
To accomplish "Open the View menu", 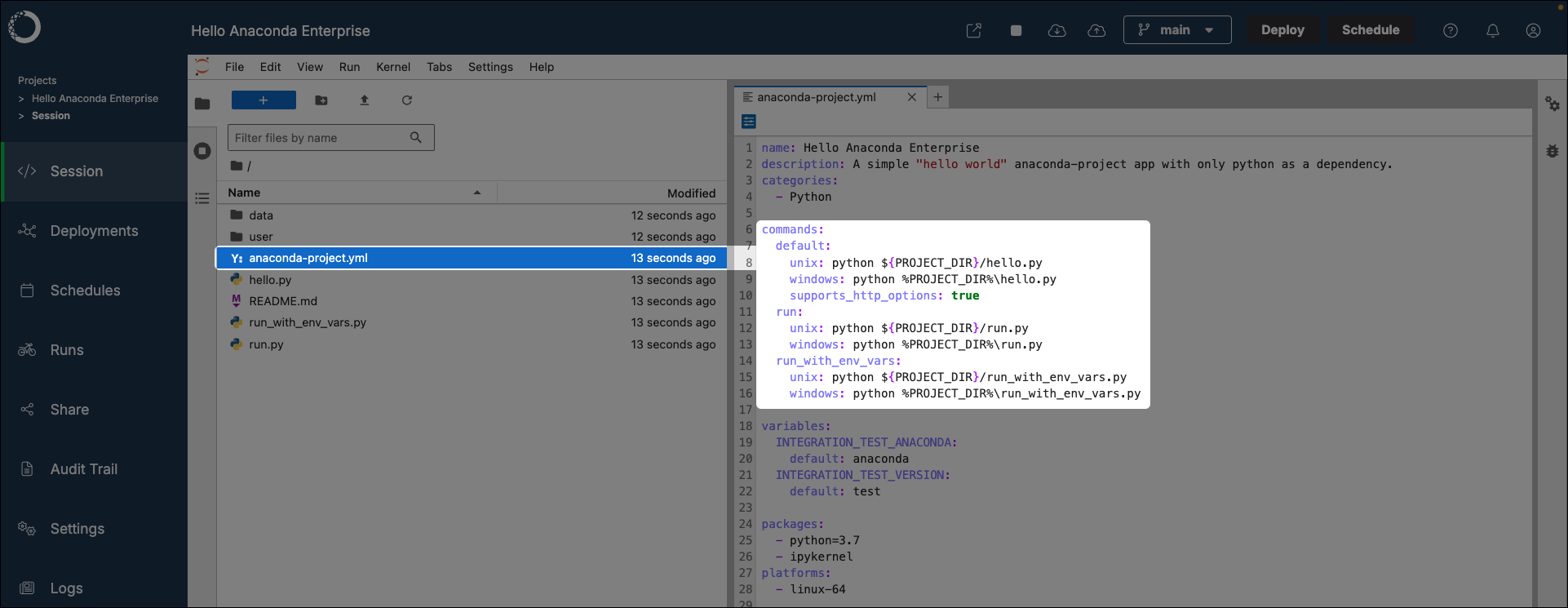I will (x=310, y=67).
